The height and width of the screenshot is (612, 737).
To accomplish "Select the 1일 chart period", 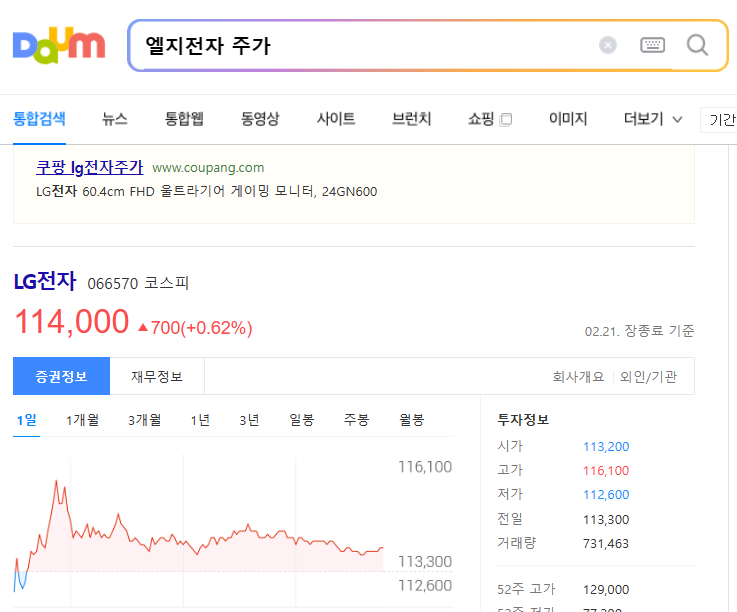I will click(26, 420).
